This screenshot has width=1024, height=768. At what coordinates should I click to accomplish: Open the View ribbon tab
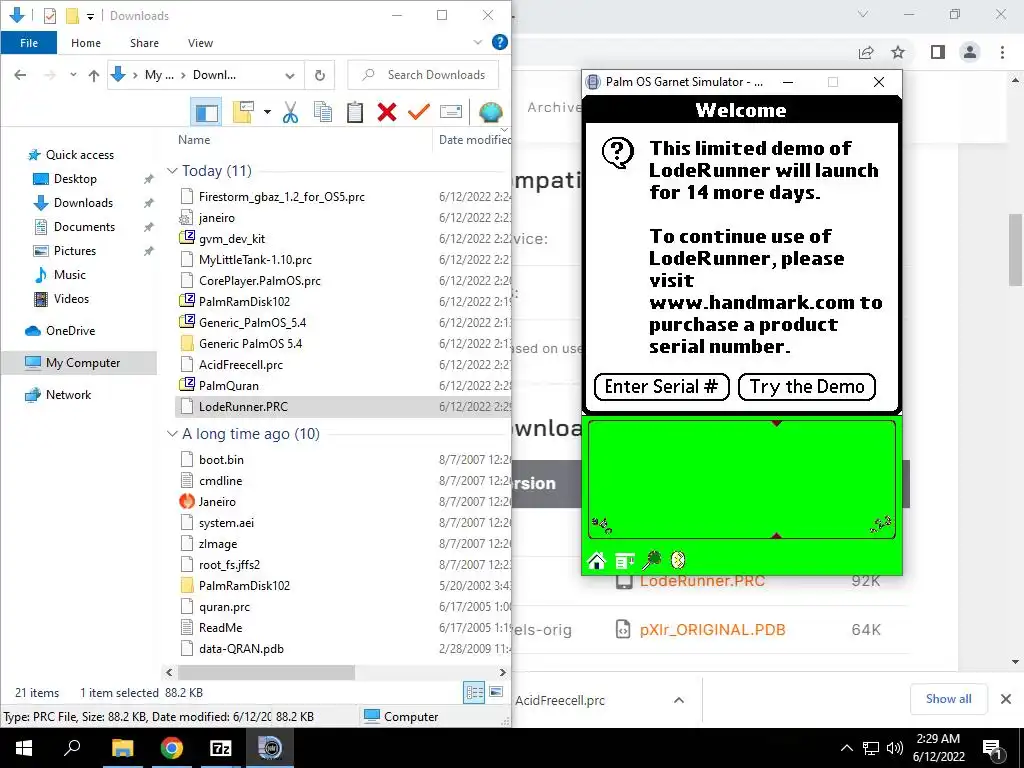click(x=200, y=43)
